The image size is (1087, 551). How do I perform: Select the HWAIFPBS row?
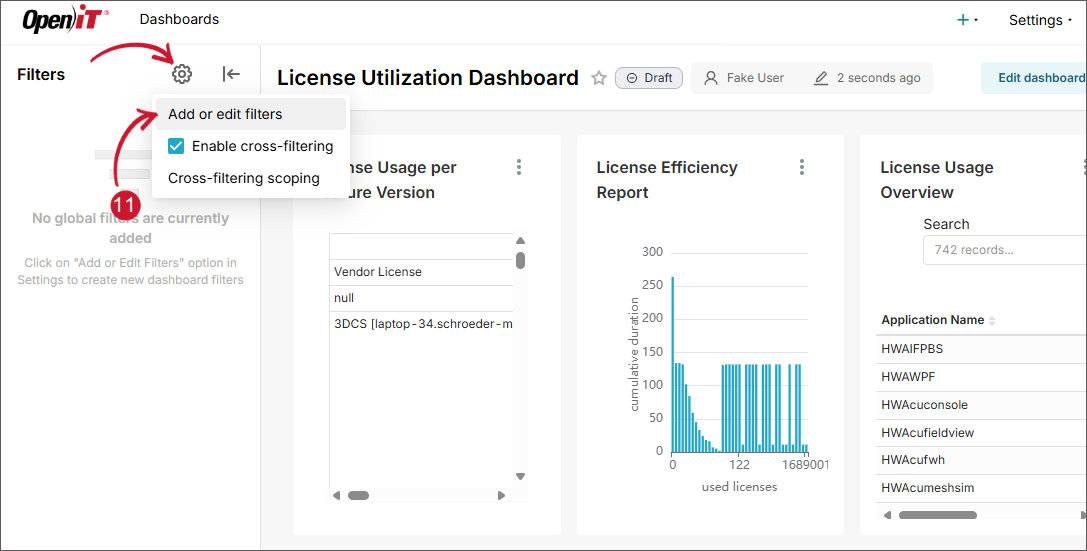click(x=981, y=349)
